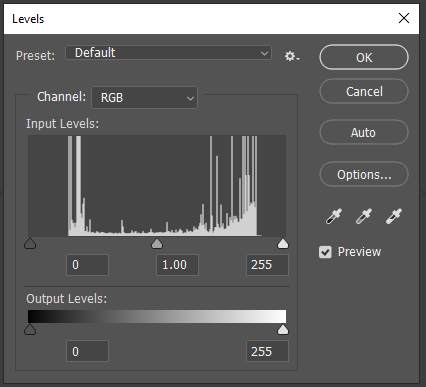426x387 pixels.
Task: Click the OK button
Action: click(364, 57)
